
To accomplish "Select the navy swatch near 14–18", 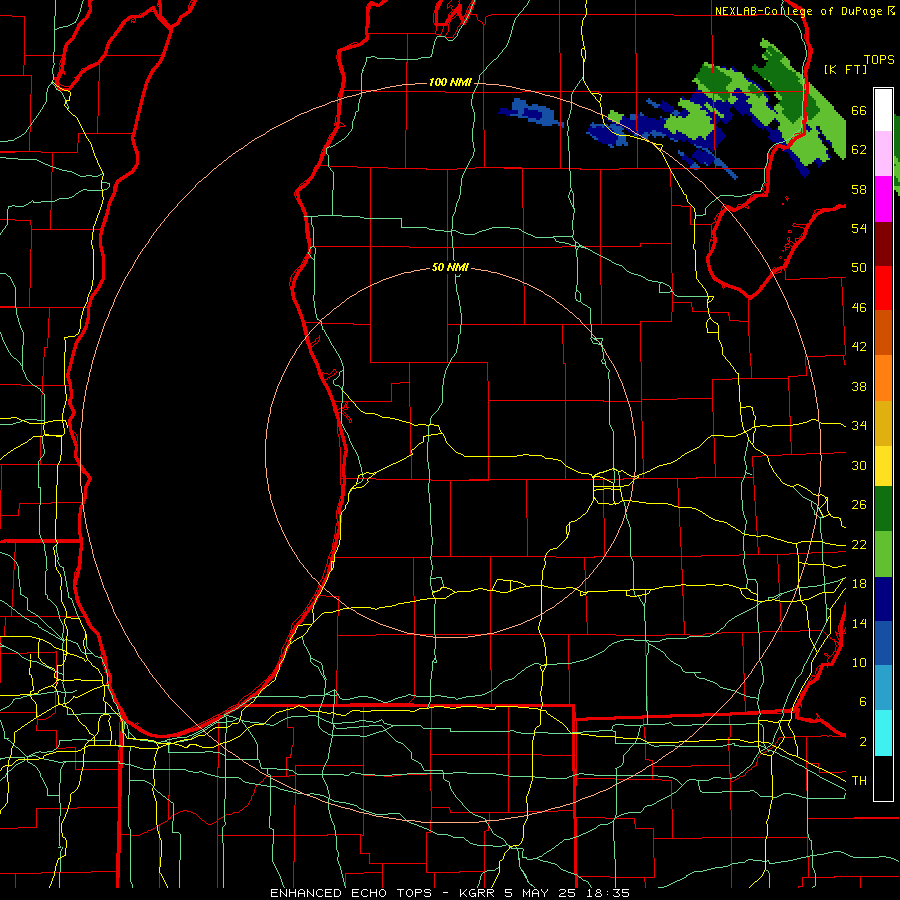I will click(883, 599).
